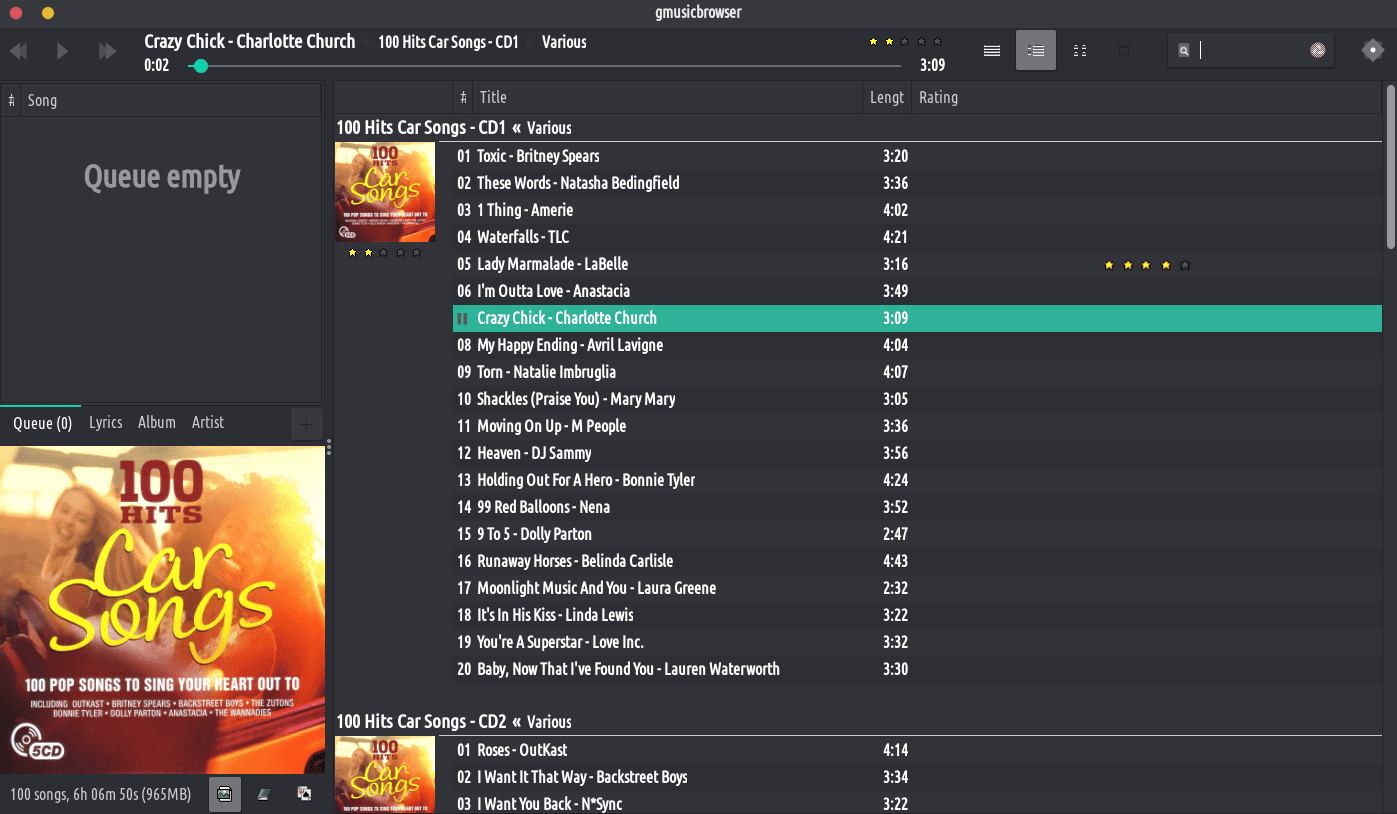Screen dimensions: 1397x814
Task: Click the Song column header in the queue panel
Action: [171, 100]
